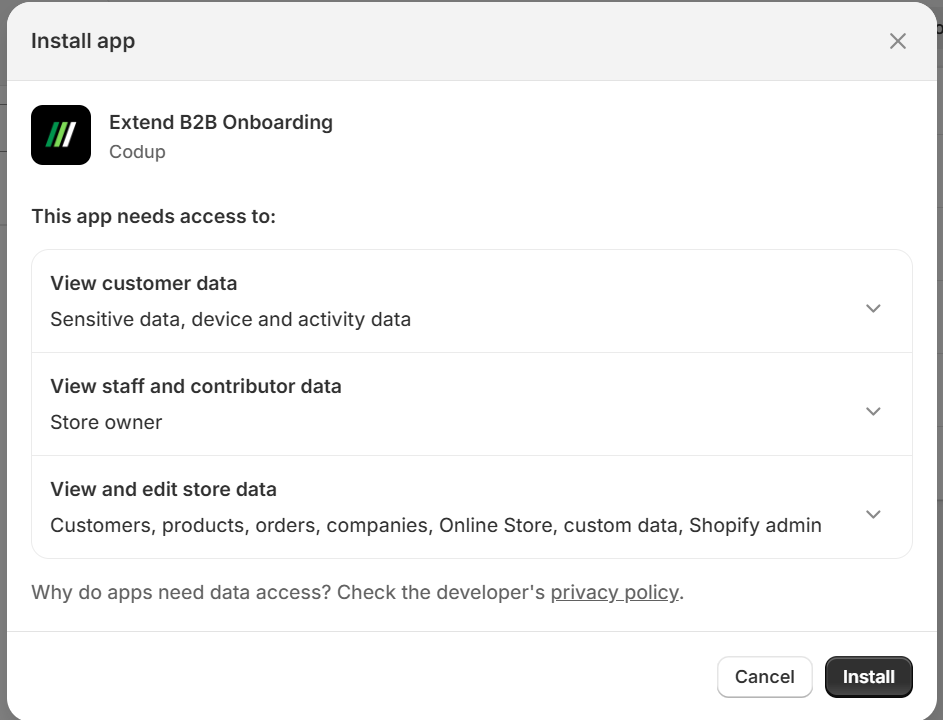
Task: Close the Install app dialog
Action: click(x=897, y=41)
